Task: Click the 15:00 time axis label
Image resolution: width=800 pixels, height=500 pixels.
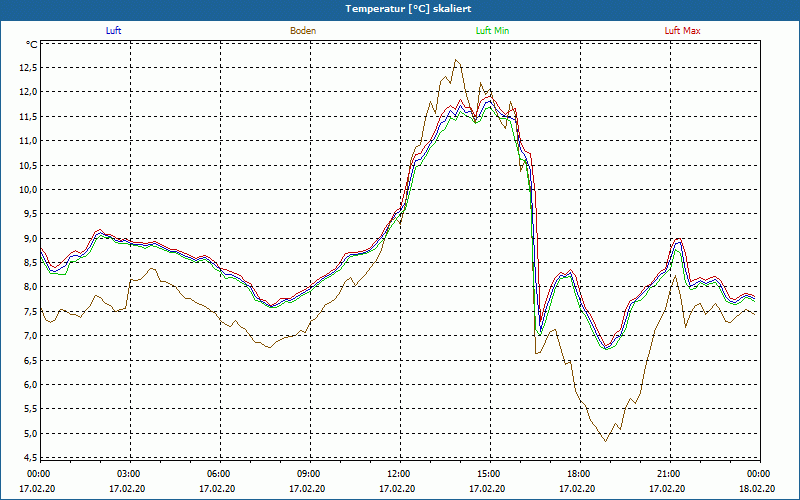Action: (490, 474)
